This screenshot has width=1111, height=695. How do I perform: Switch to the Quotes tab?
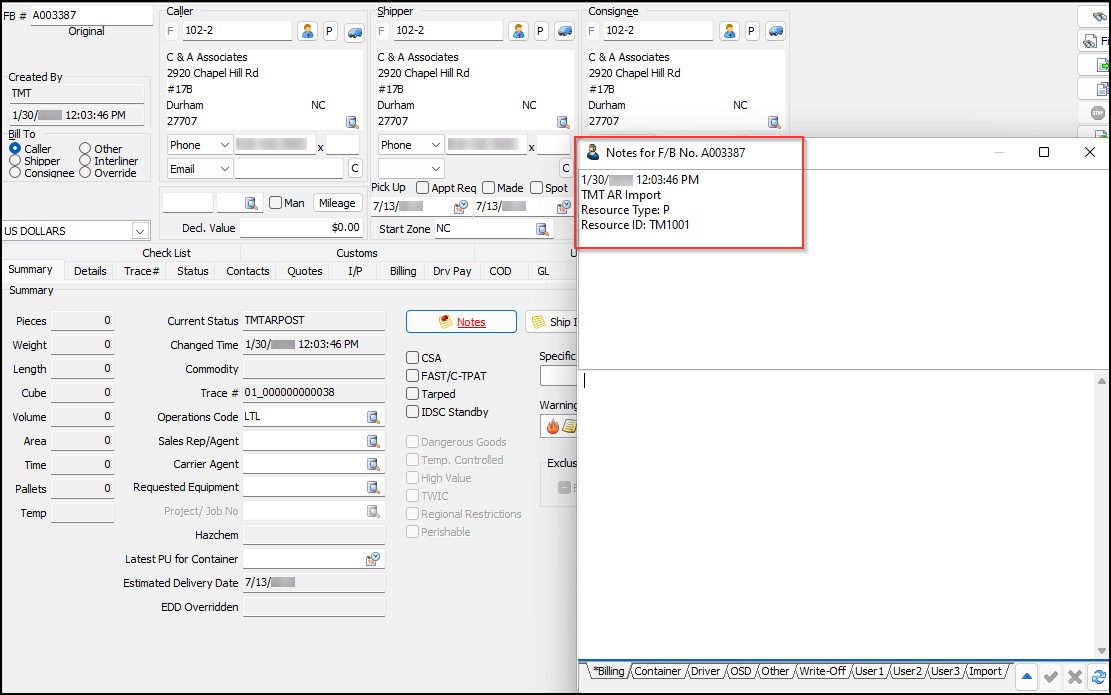point(305,271)
